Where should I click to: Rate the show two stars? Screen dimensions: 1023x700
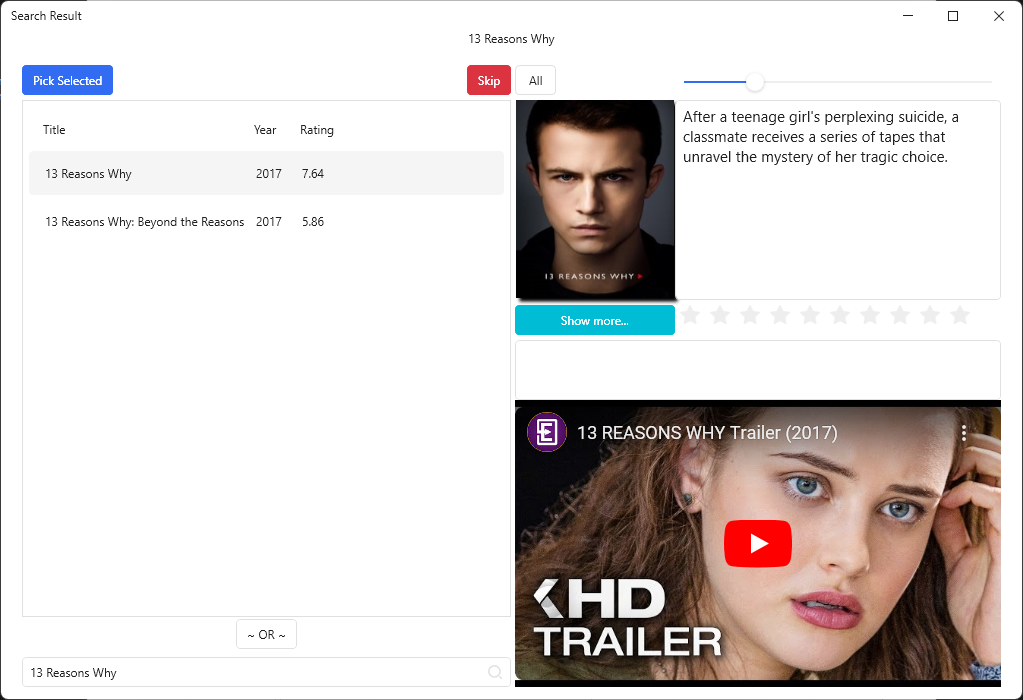[720, 316]
